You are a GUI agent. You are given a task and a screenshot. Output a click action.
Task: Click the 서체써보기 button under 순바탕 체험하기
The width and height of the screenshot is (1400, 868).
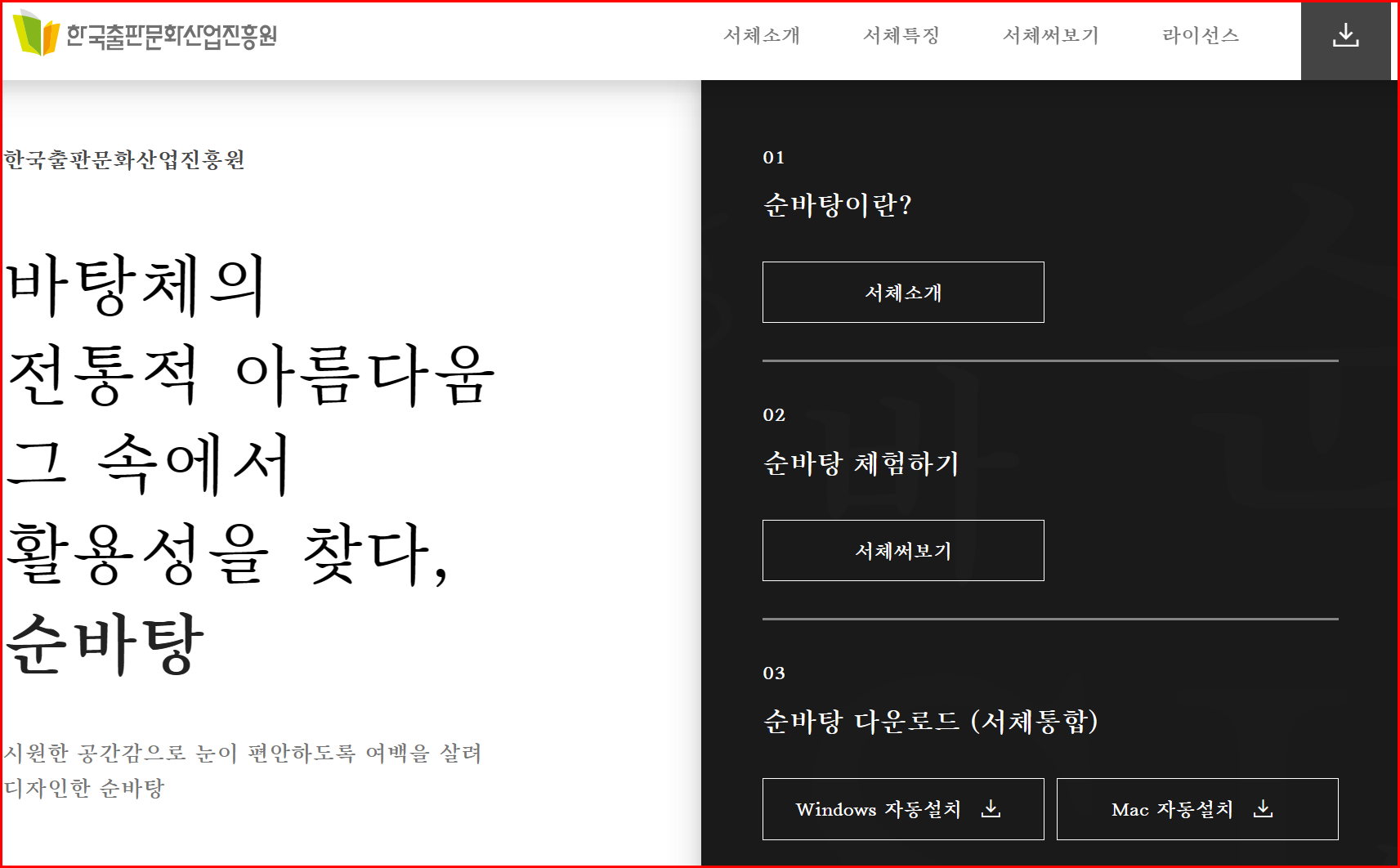click(x=903, y=550)
